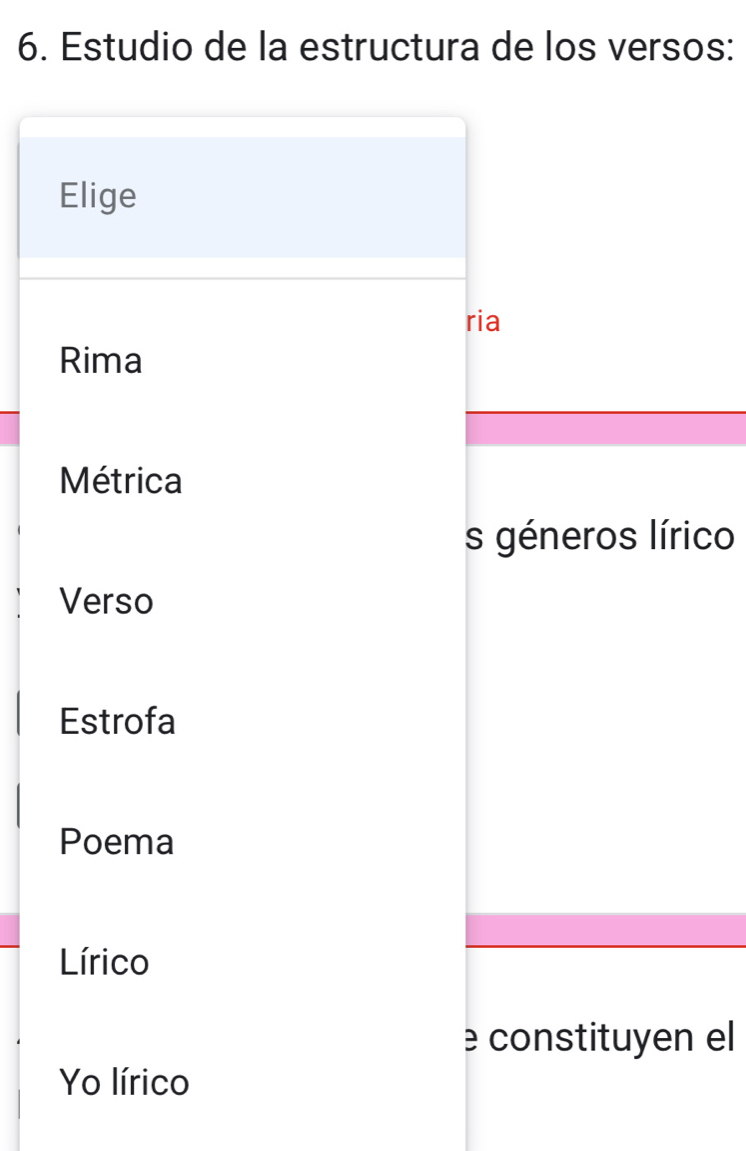
Task: Select Poema from the options
Action: click(x=116, y=842)
